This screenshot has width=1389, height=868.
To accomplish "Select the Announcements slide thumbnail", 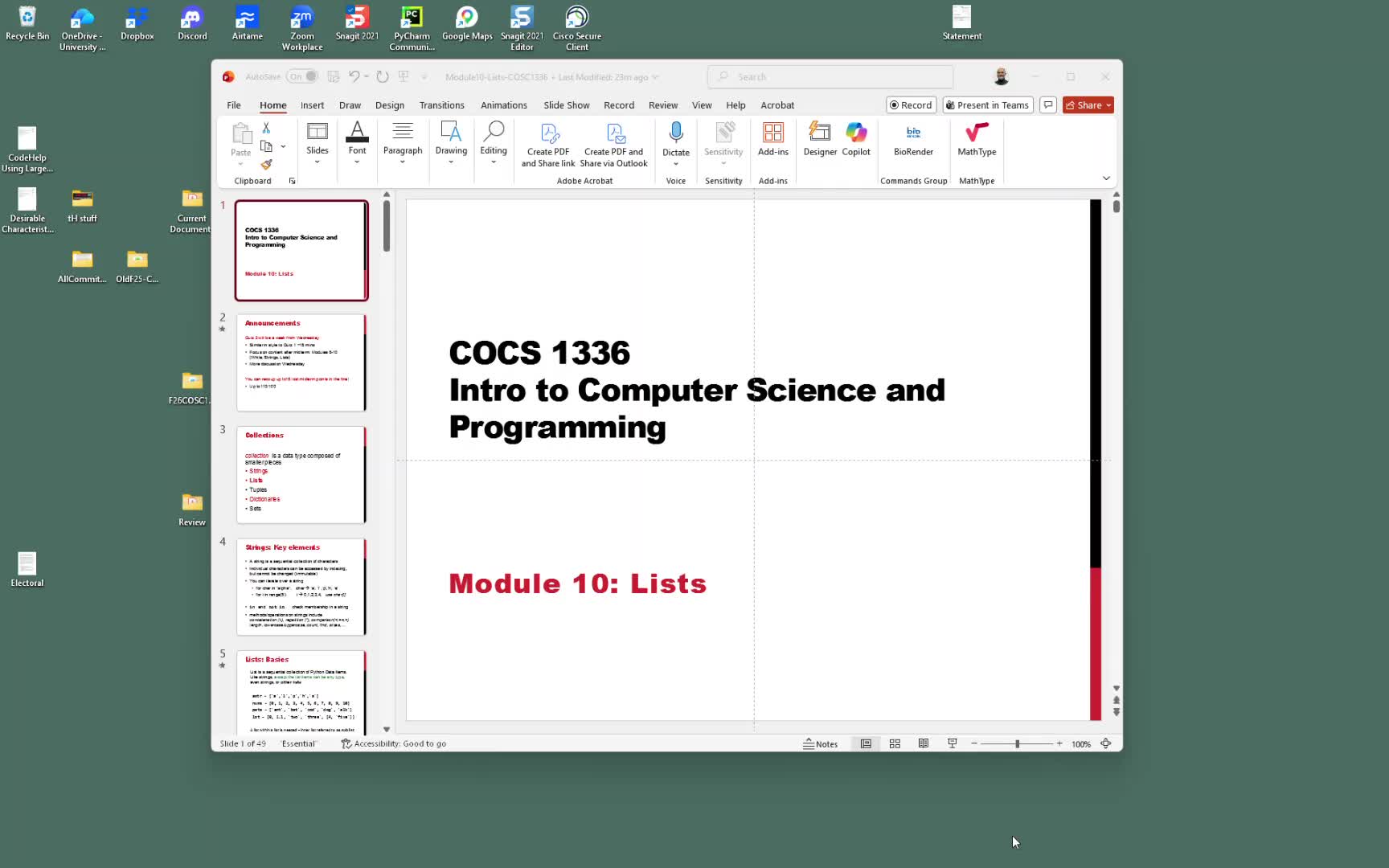I will click(x=301, y=362).
